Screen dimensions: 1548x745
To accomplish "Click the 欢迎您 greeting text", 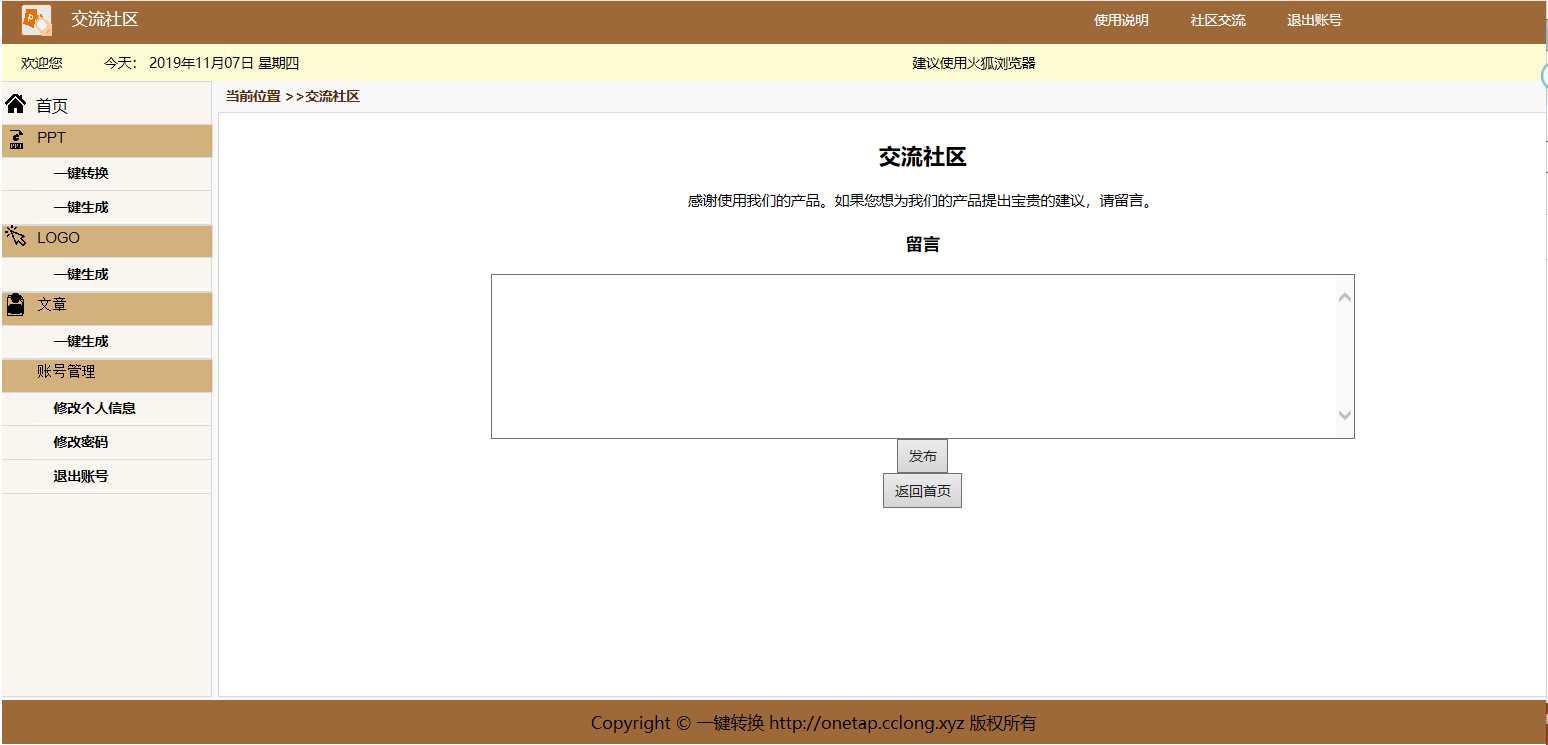I will 42,63.
